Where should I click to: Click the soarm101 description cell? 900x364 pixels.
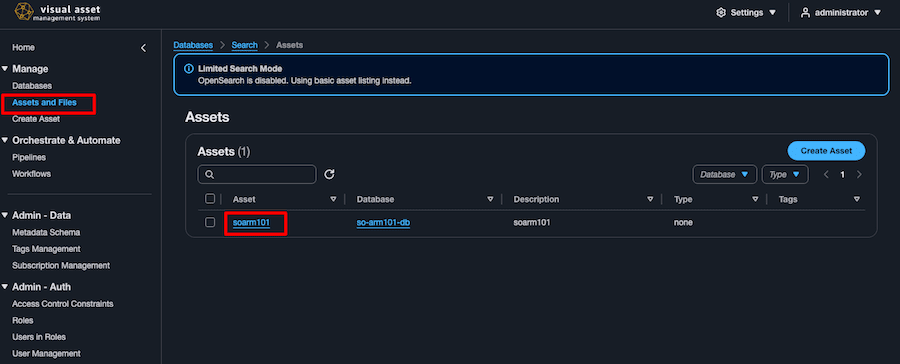pyautogui.click(x=532, y=223)
